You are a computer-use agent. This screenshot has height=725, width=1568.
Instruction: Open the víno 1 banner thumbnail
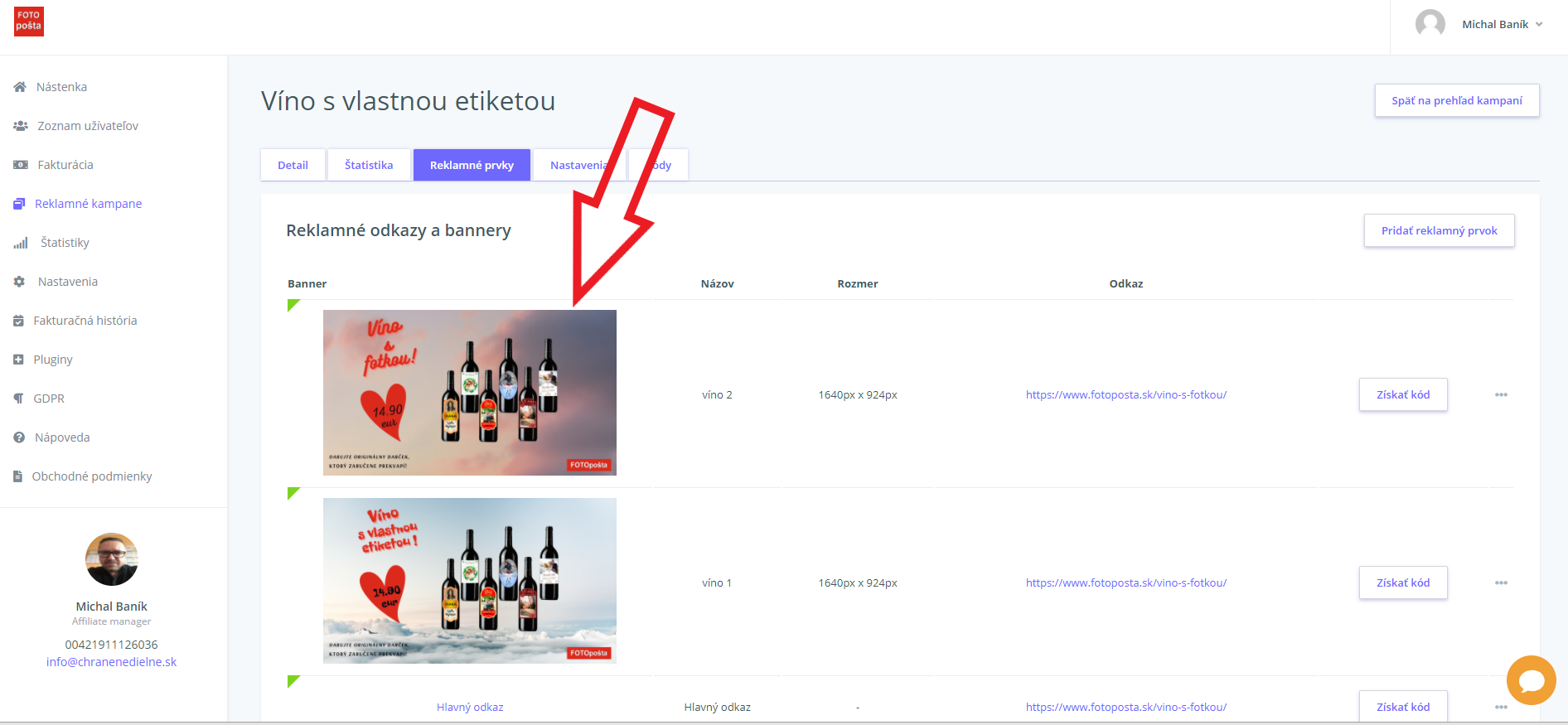pos(470,581)
